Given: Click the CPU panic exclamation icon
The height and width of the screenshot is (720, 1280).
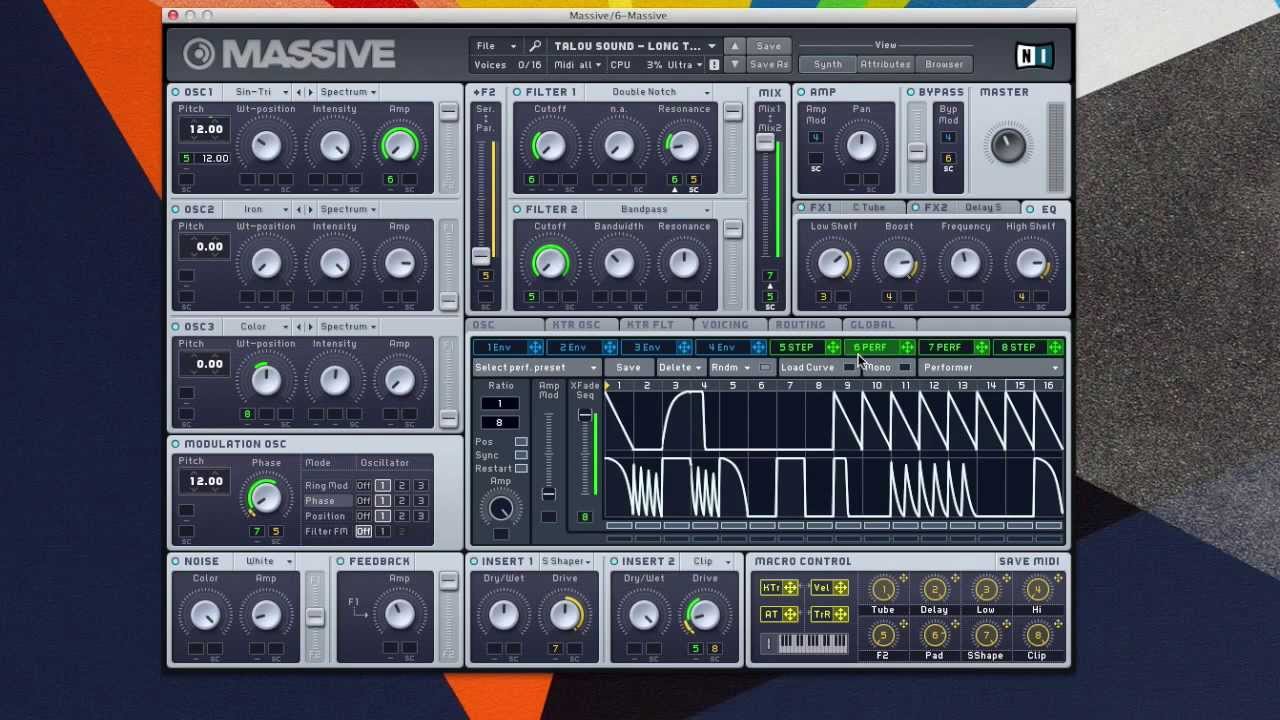Looking at the screenshot, I should tap(714, 65).
